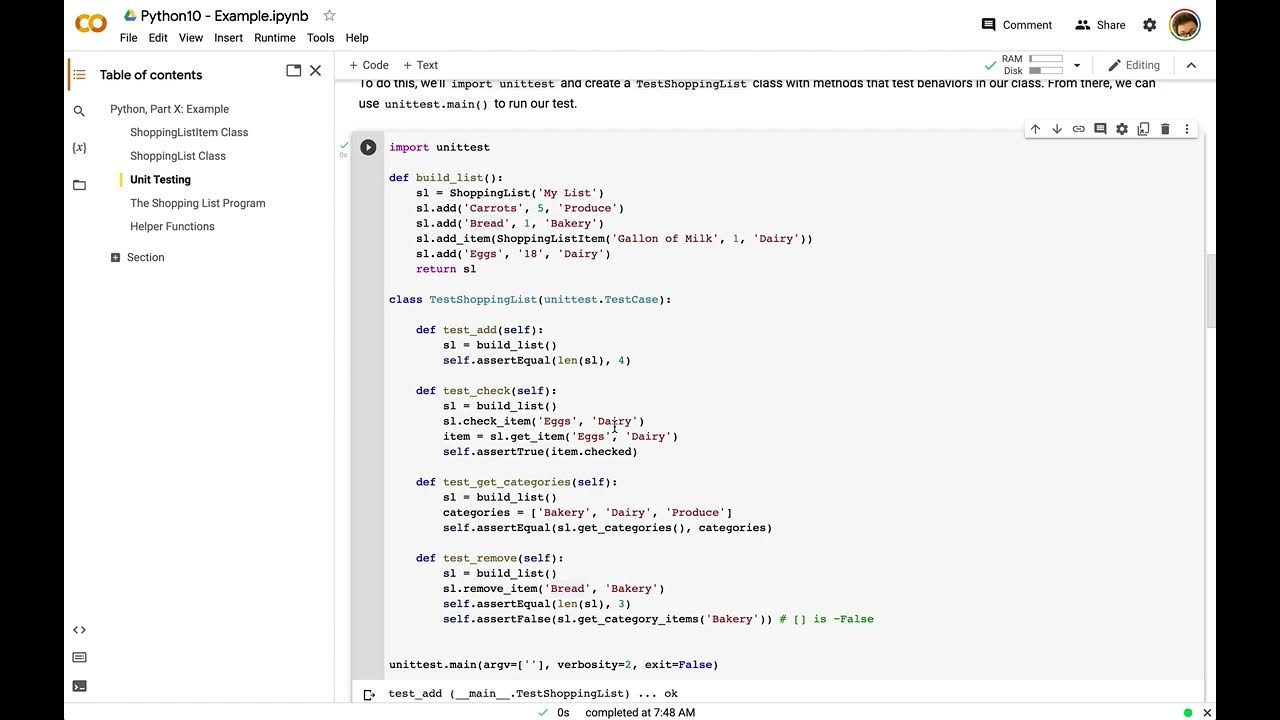Screen dimensions: 1280x720
Task: Click 'test_add ... ok' output line
Action: point(533,694)
